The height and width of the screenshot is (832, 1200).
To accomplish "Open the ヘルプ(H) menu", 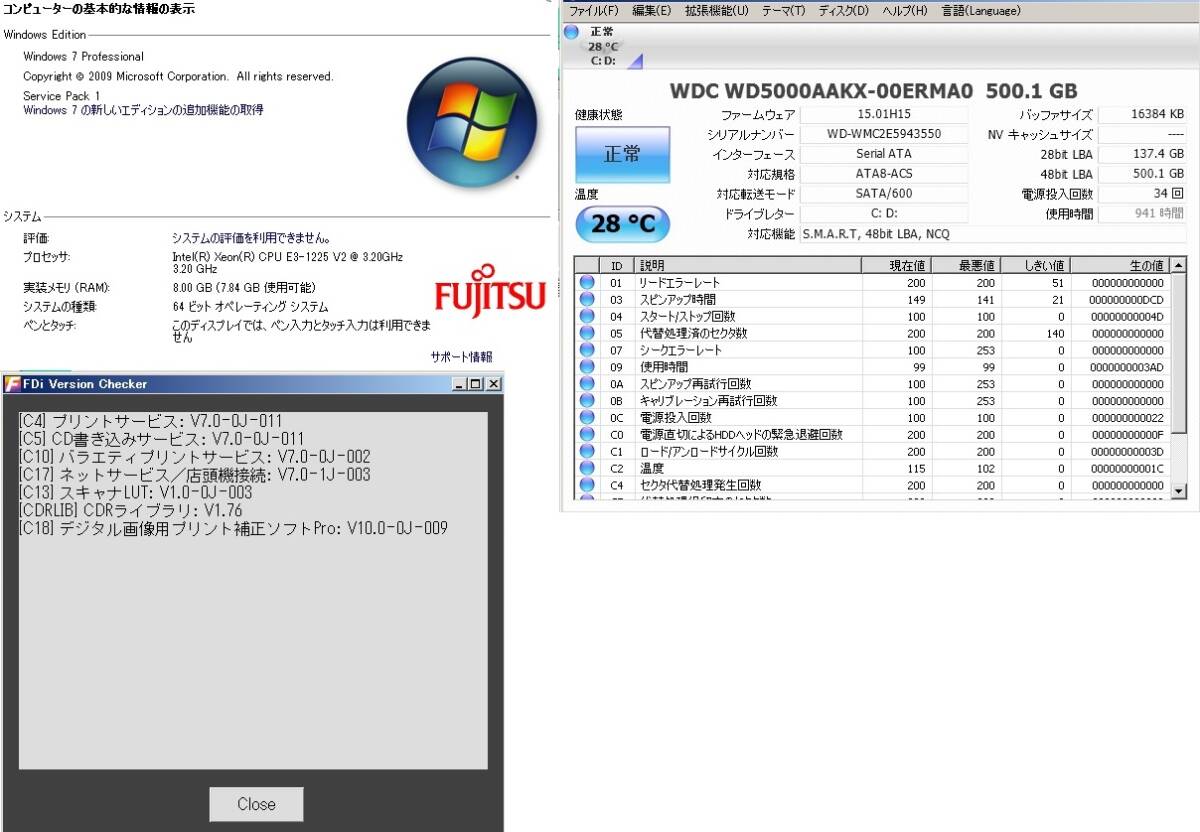I will pos(904,11).
